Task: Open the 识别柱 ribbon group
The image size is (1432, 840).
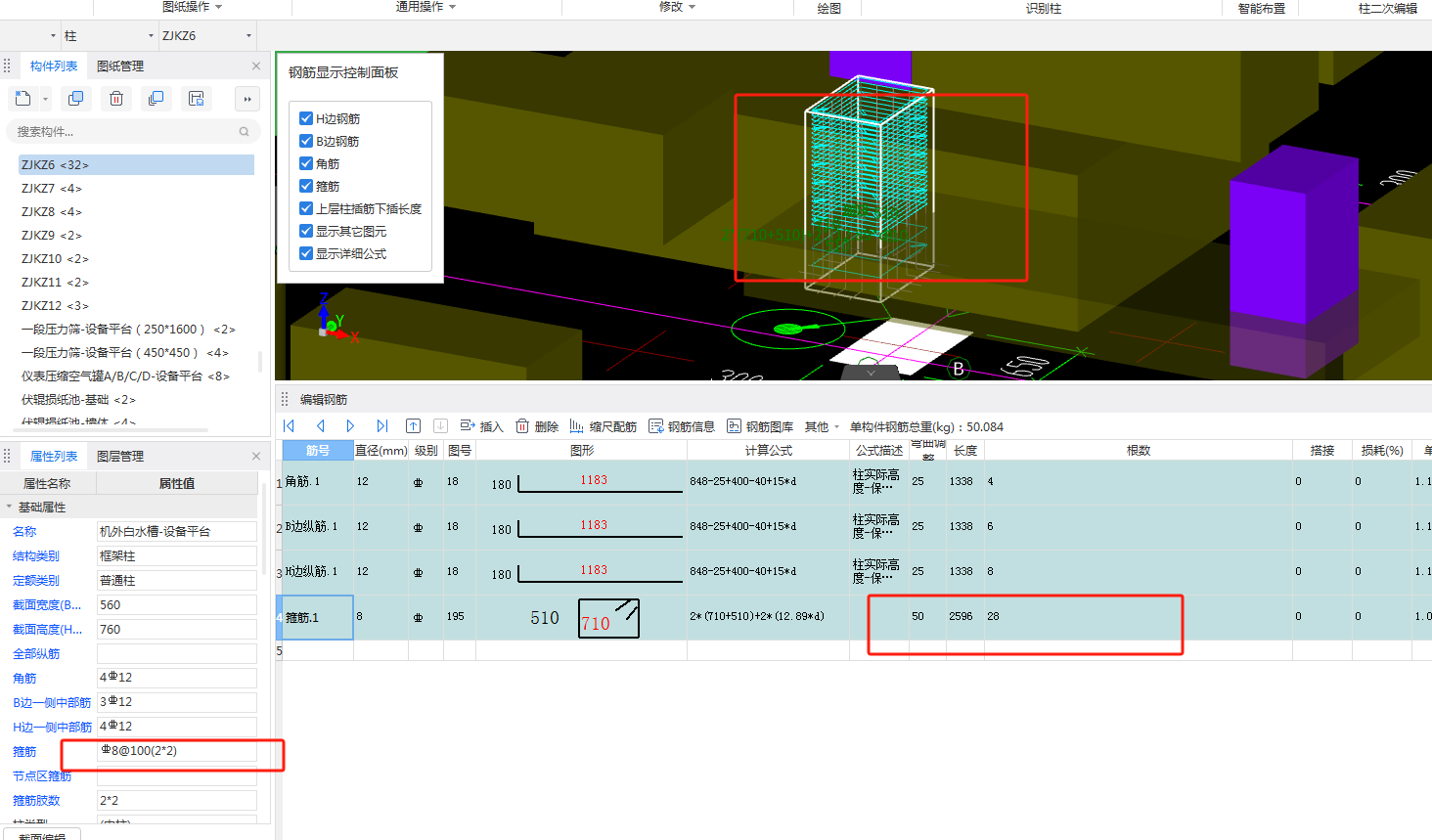Action: pos(1043,8)
